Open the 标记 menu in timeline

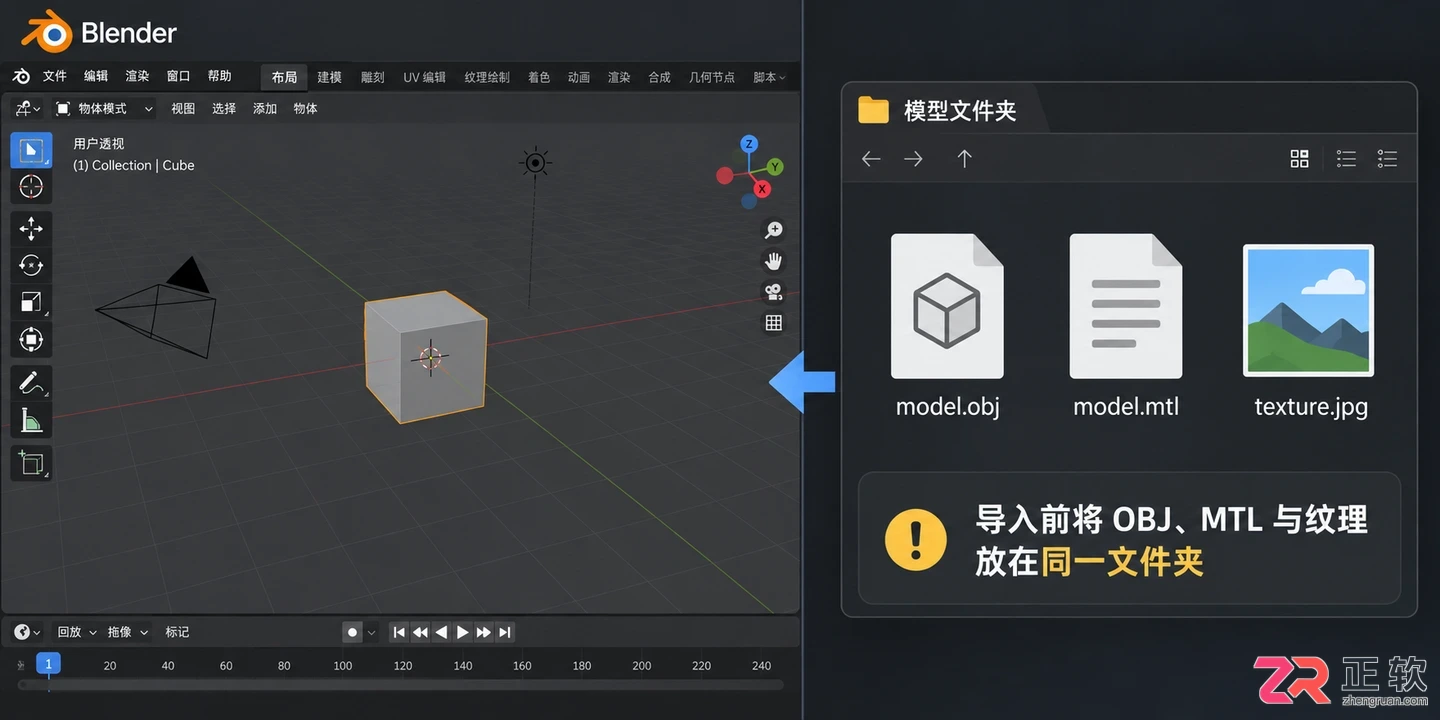(x=177, y=632)
